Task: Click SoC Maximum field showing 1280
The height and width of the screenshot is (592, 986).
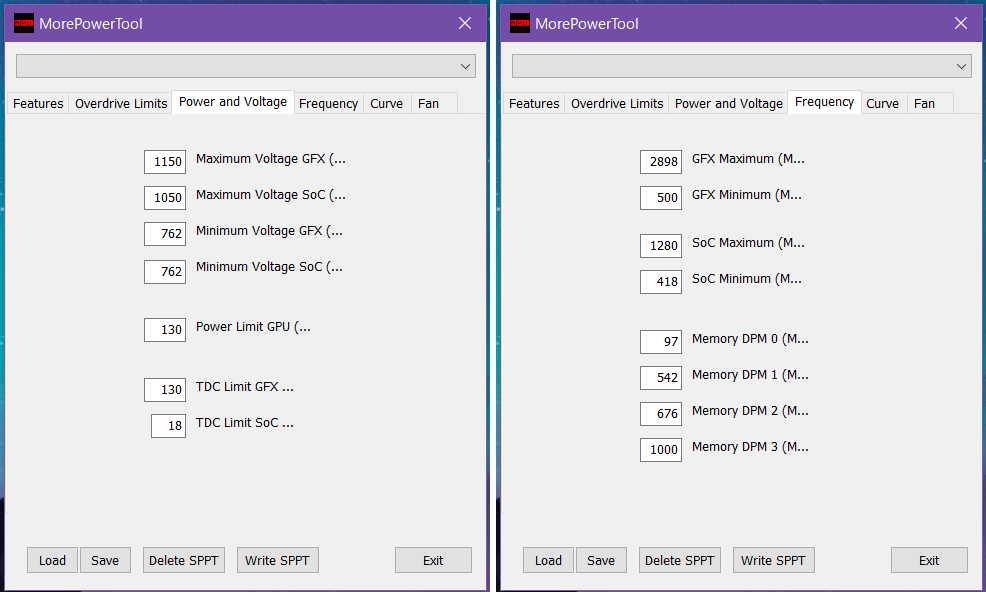Action: pos(661,245)
